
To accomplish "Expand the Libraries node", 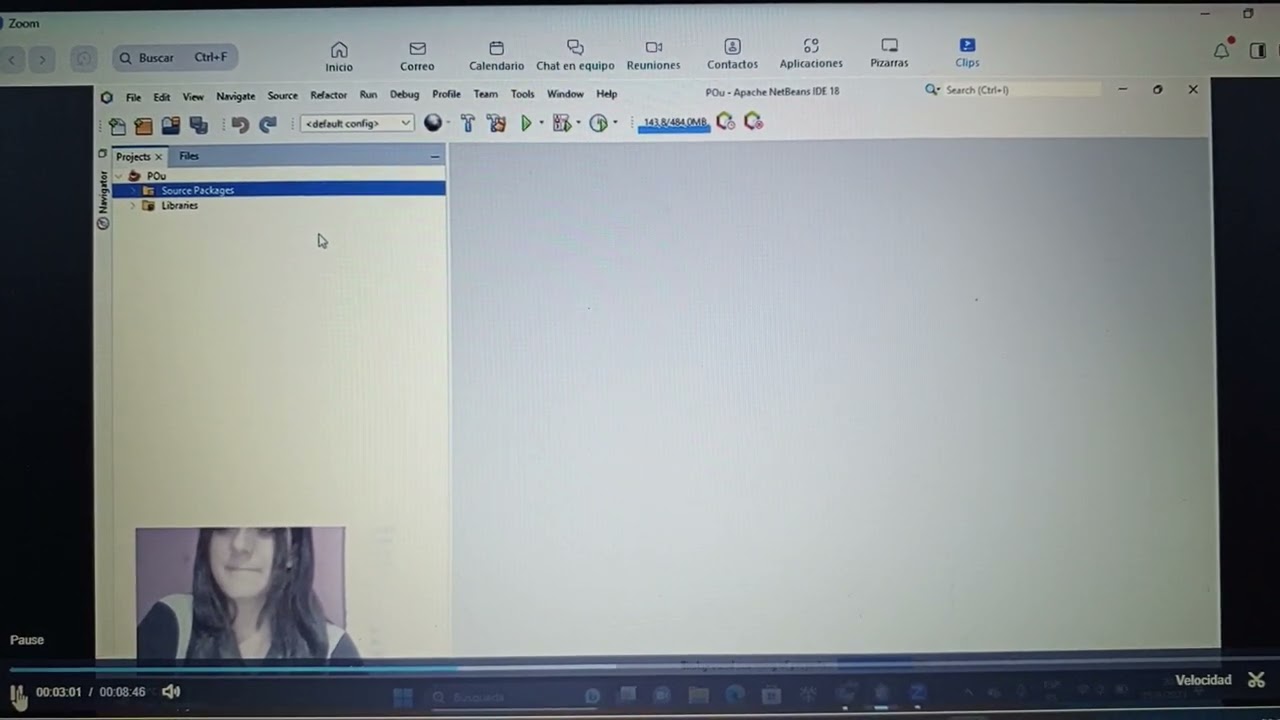I will tap(132, 206).
